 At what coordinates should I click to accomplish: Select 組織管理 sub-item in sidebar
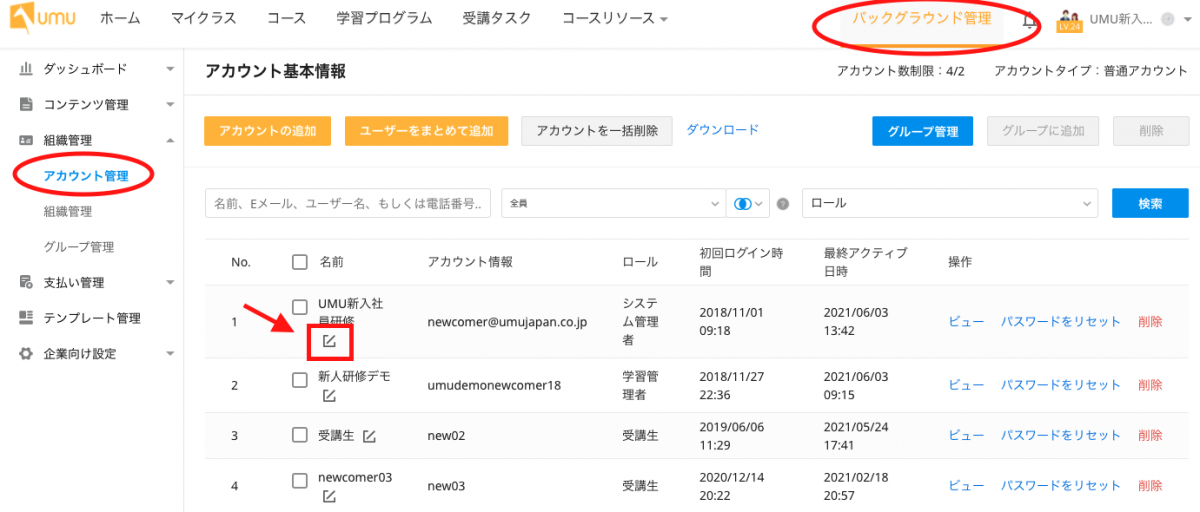coord(68,211)
